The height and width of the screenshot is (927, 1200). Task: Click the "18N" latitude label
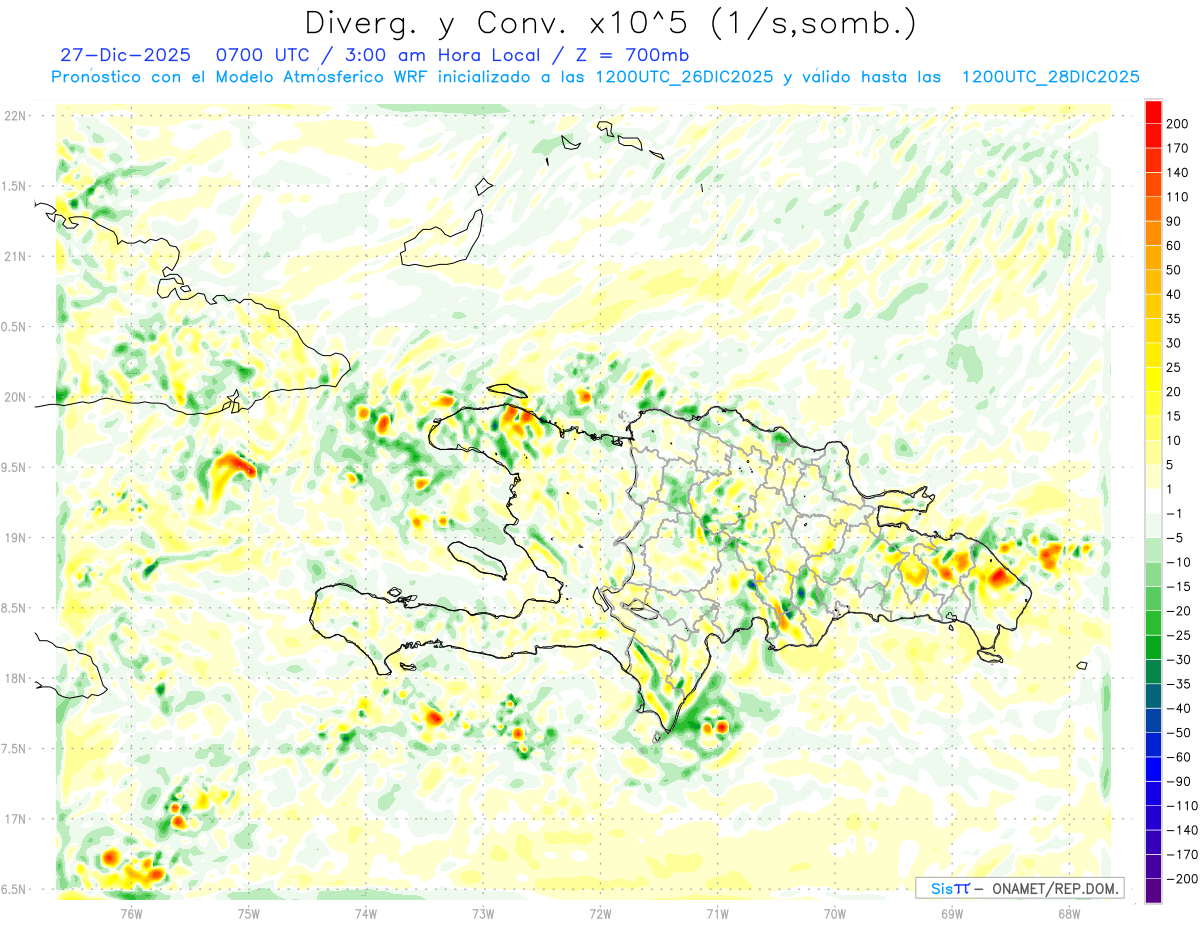click(15, 678)
